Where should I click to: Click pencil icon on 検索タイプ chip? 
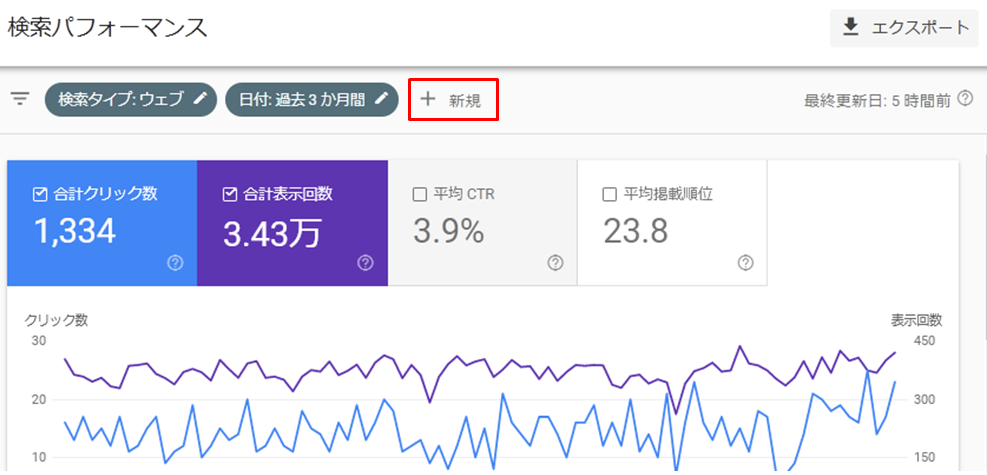[200, 99]
